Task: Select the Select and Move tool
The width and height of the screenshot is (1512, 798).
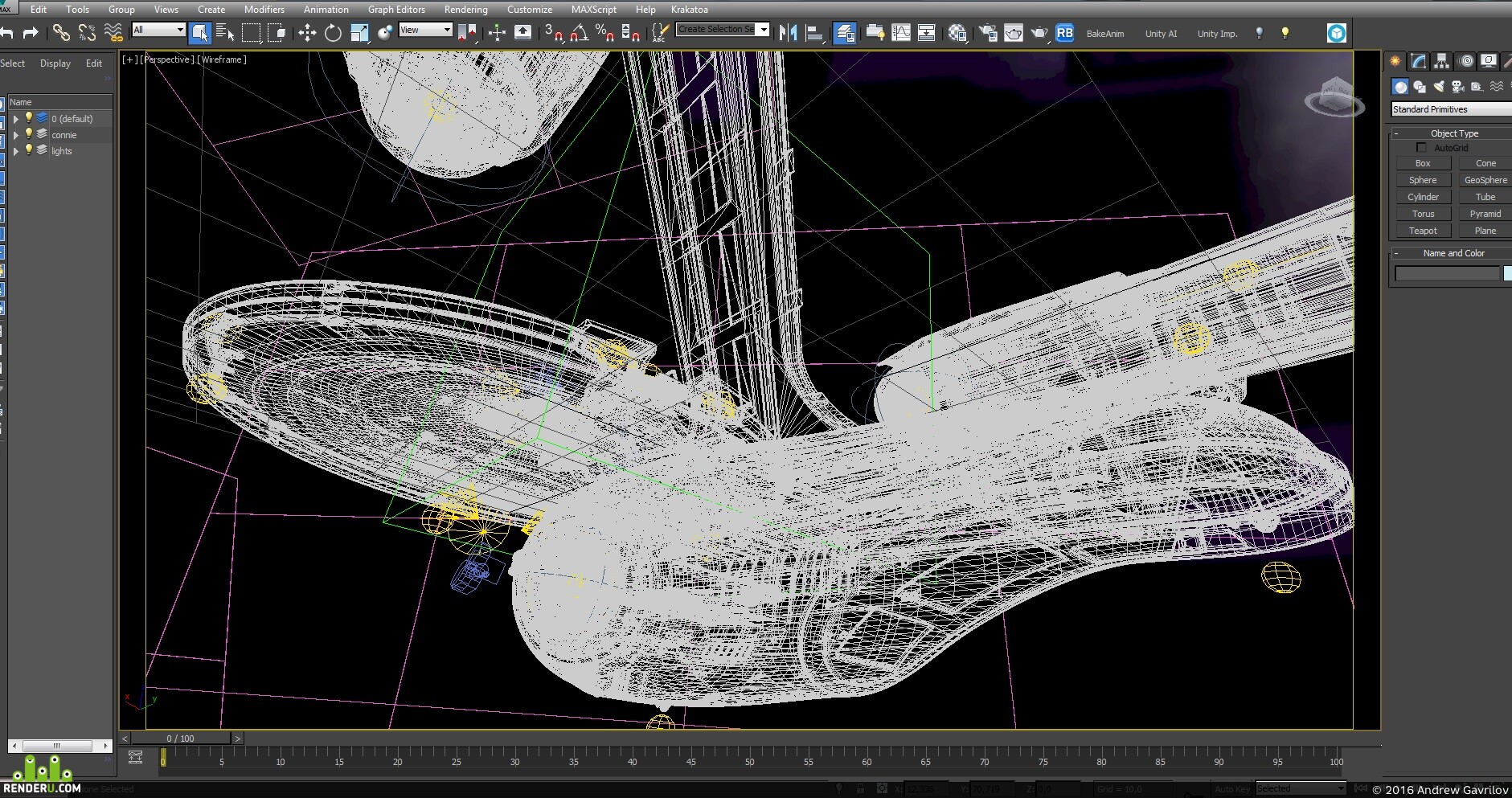Action: coord(307,33)
